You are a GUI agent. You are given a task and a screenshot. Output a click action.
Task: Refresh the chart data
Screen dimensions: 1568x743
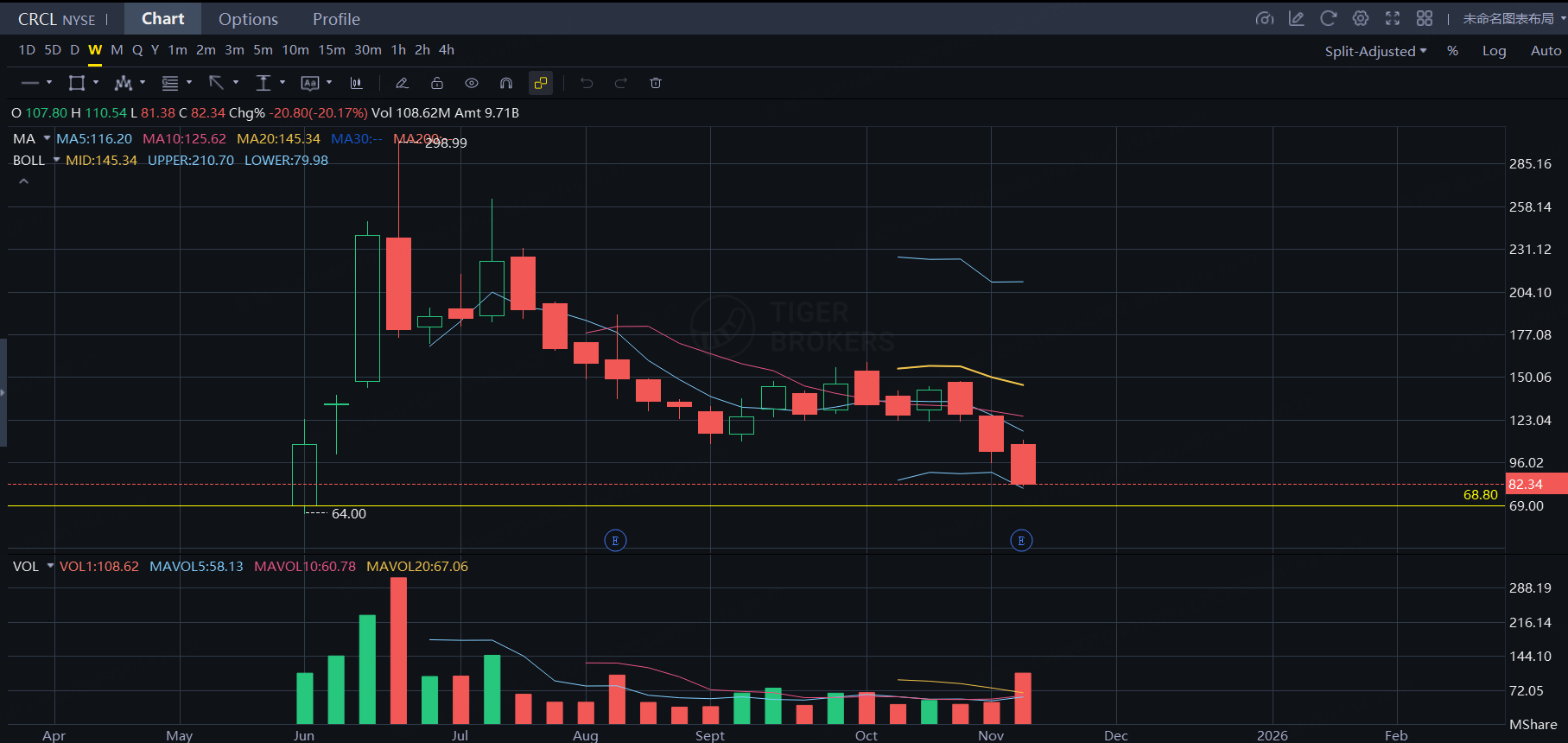(x=1329, y=18)
